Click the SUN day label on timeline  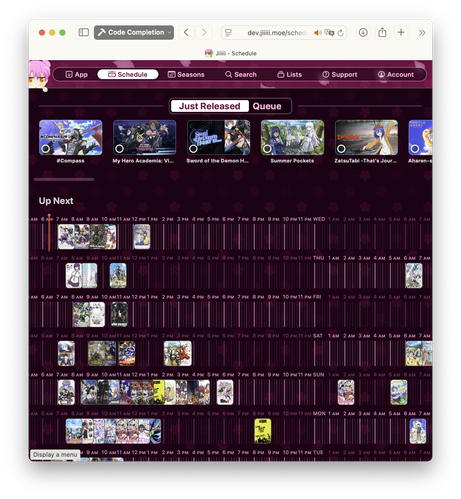click(319, 374)
